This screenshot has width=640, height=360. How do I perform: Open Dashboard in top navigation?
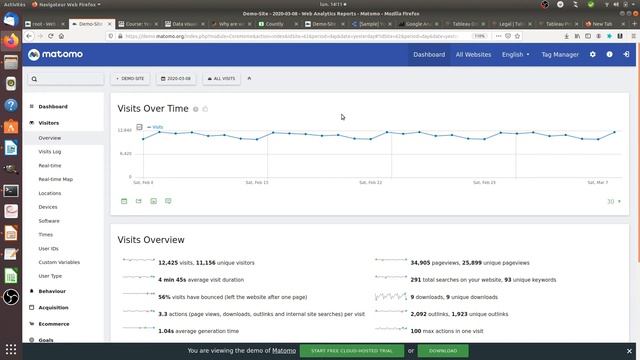click(429, 54)
